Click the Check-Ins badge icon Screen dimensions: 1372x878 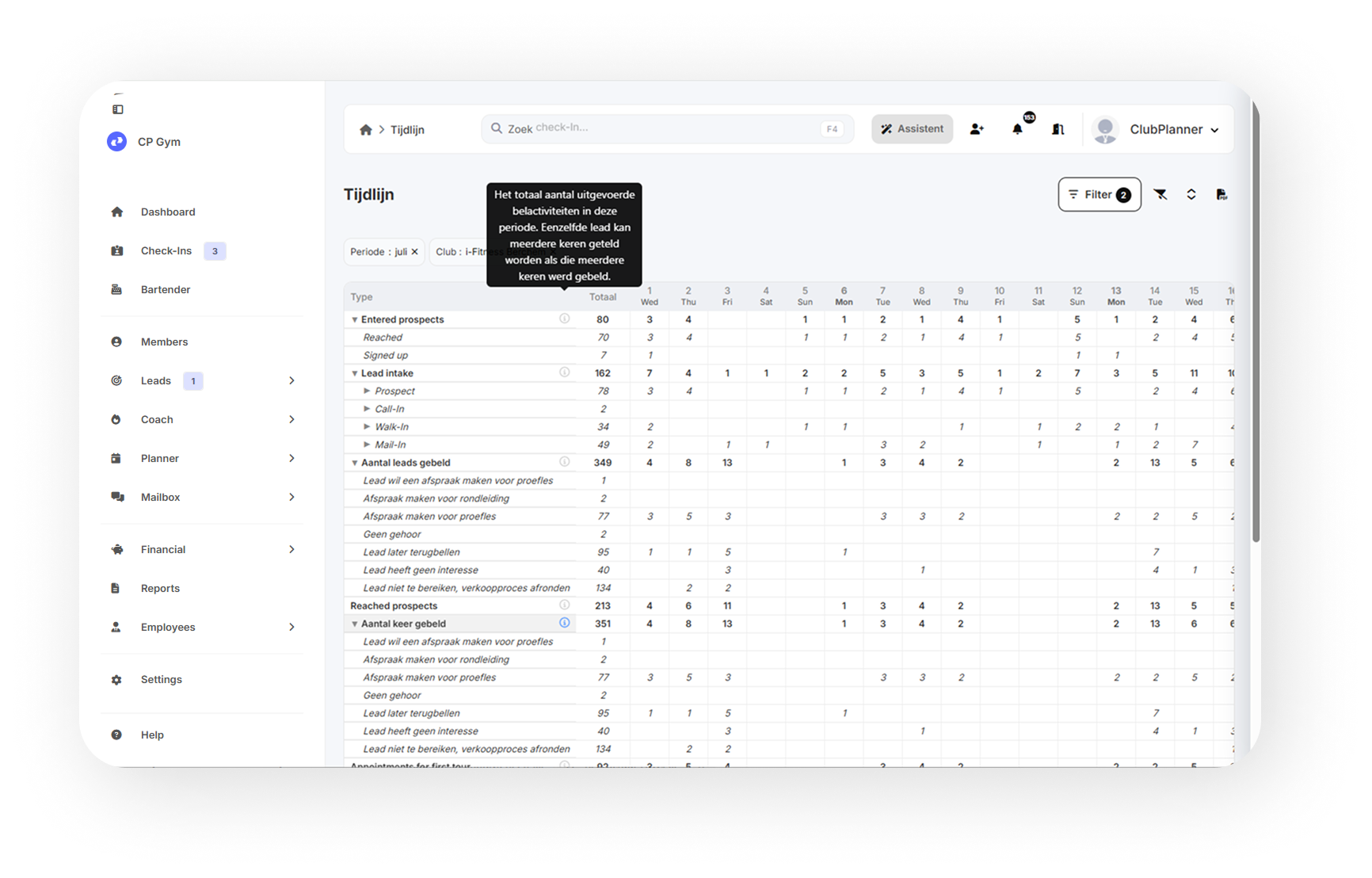[117, 250]
